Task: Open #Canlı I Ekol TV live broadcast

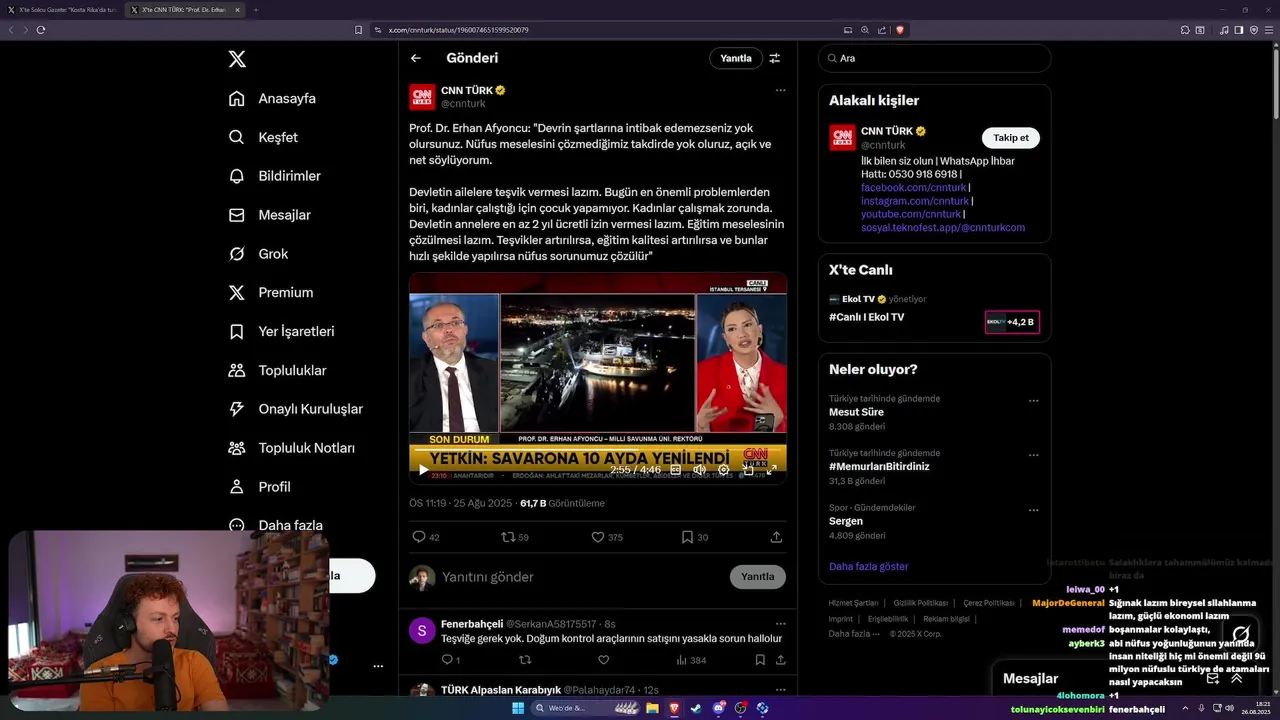Action: pyautogui.click(x=866, y=317)
